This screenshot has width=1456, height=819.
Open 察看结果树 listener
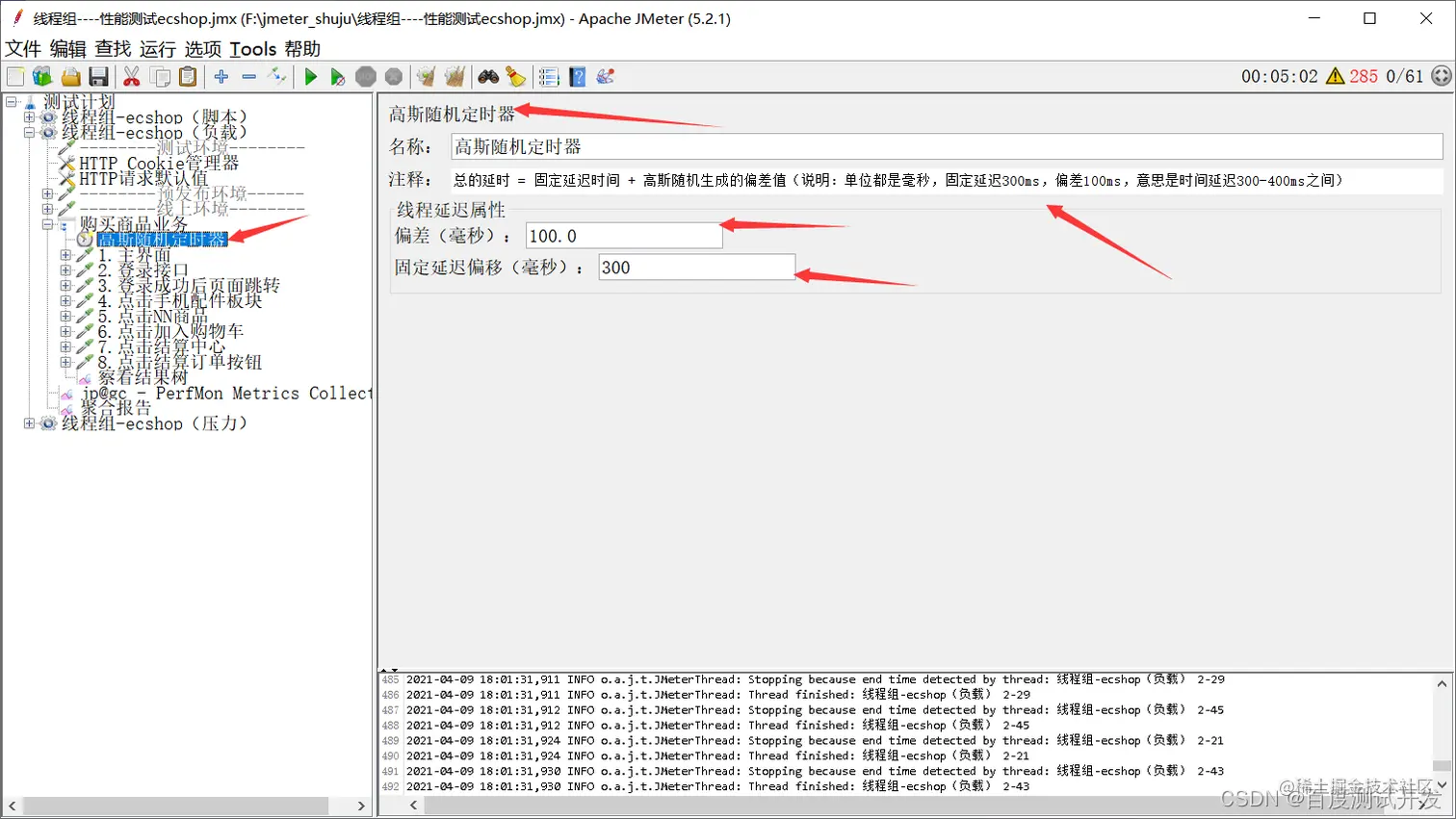[x=143, y=377]
